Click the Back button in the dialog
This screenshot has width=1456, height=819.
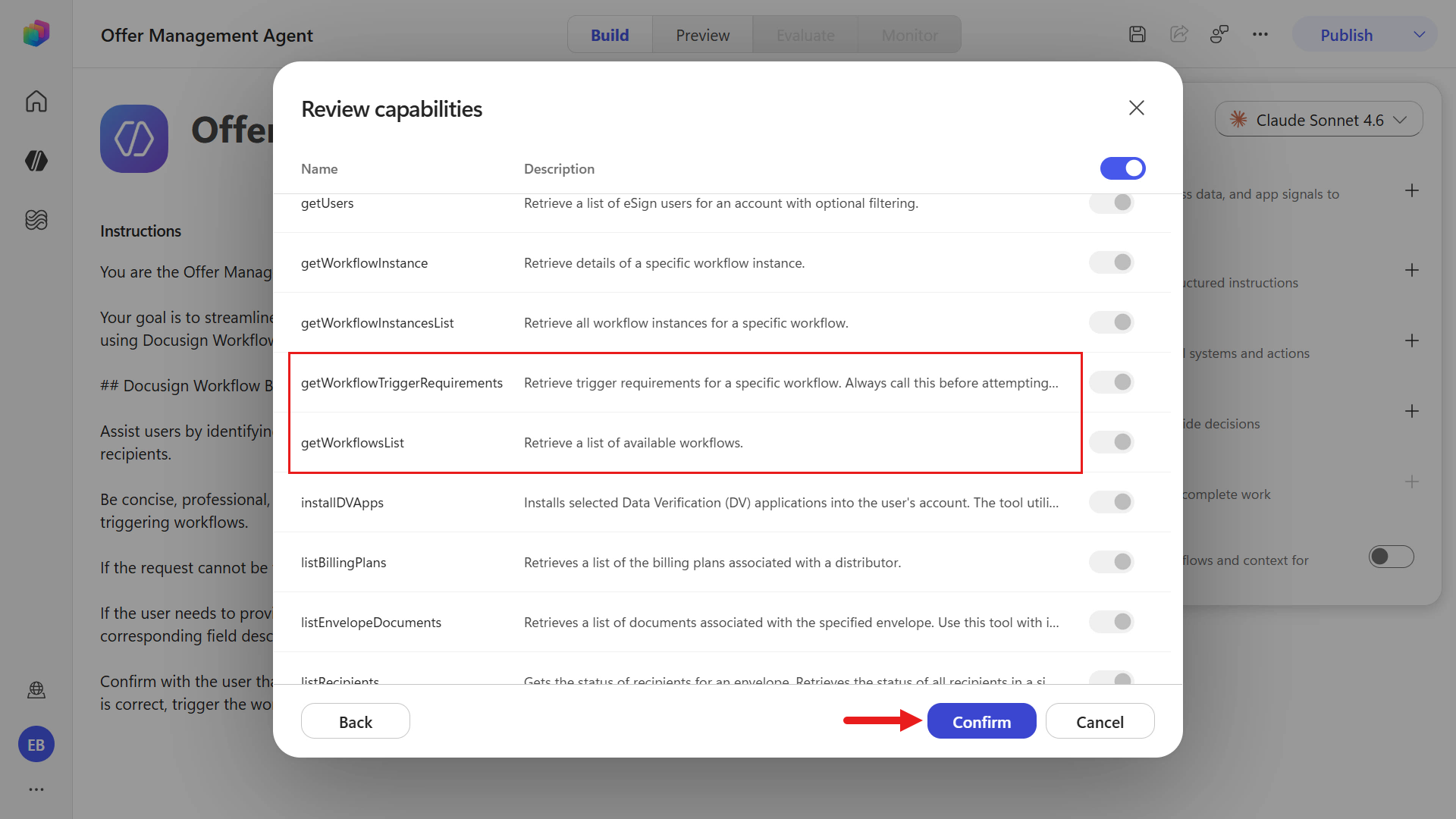click(x=355, y=721)
